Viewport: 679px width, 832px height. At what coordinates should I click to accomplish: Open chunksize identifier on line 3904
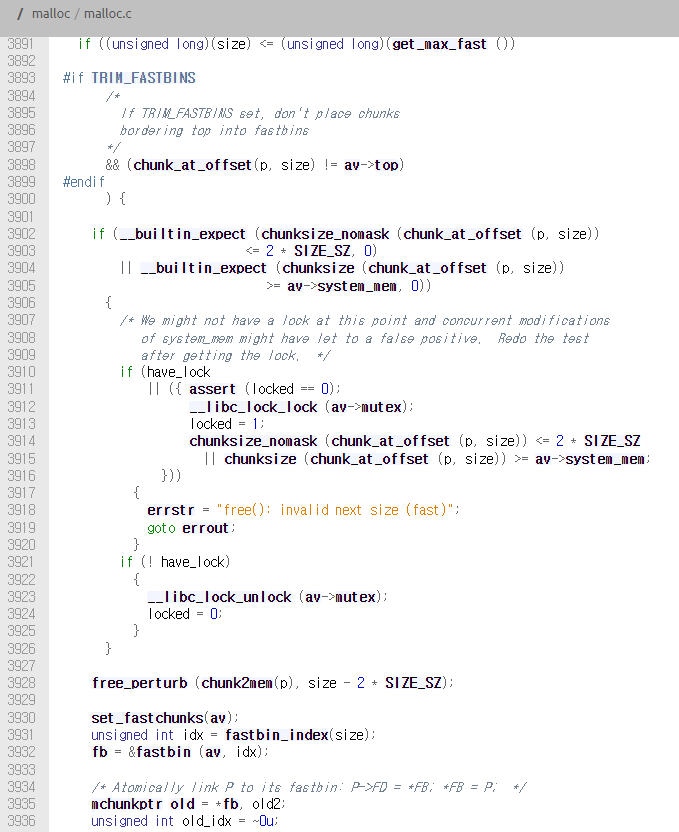tap(318, 268)
